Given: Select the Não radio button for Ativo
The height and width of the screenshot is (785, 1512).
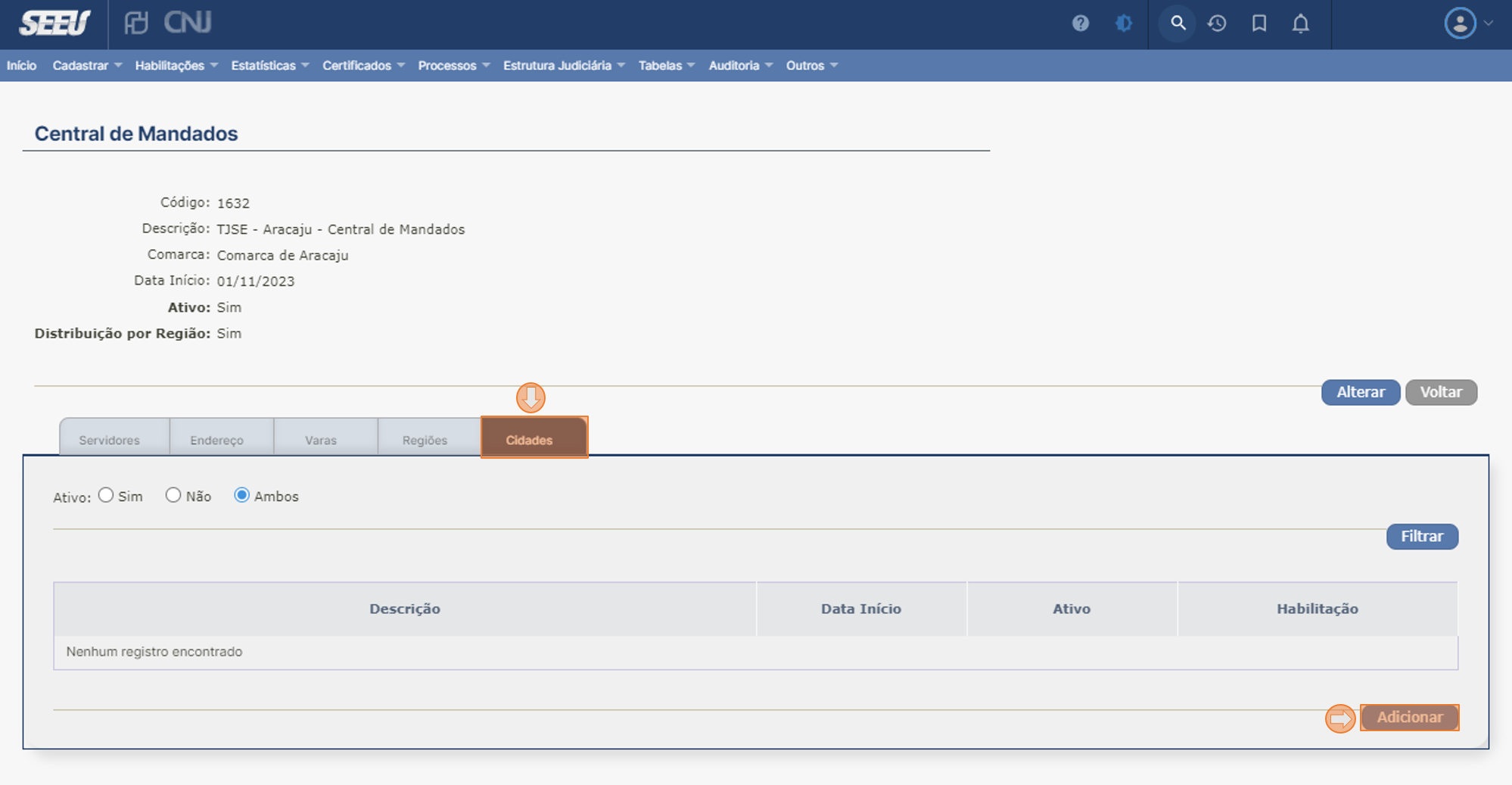Looking at the screenshot, I should coord(173,495).
